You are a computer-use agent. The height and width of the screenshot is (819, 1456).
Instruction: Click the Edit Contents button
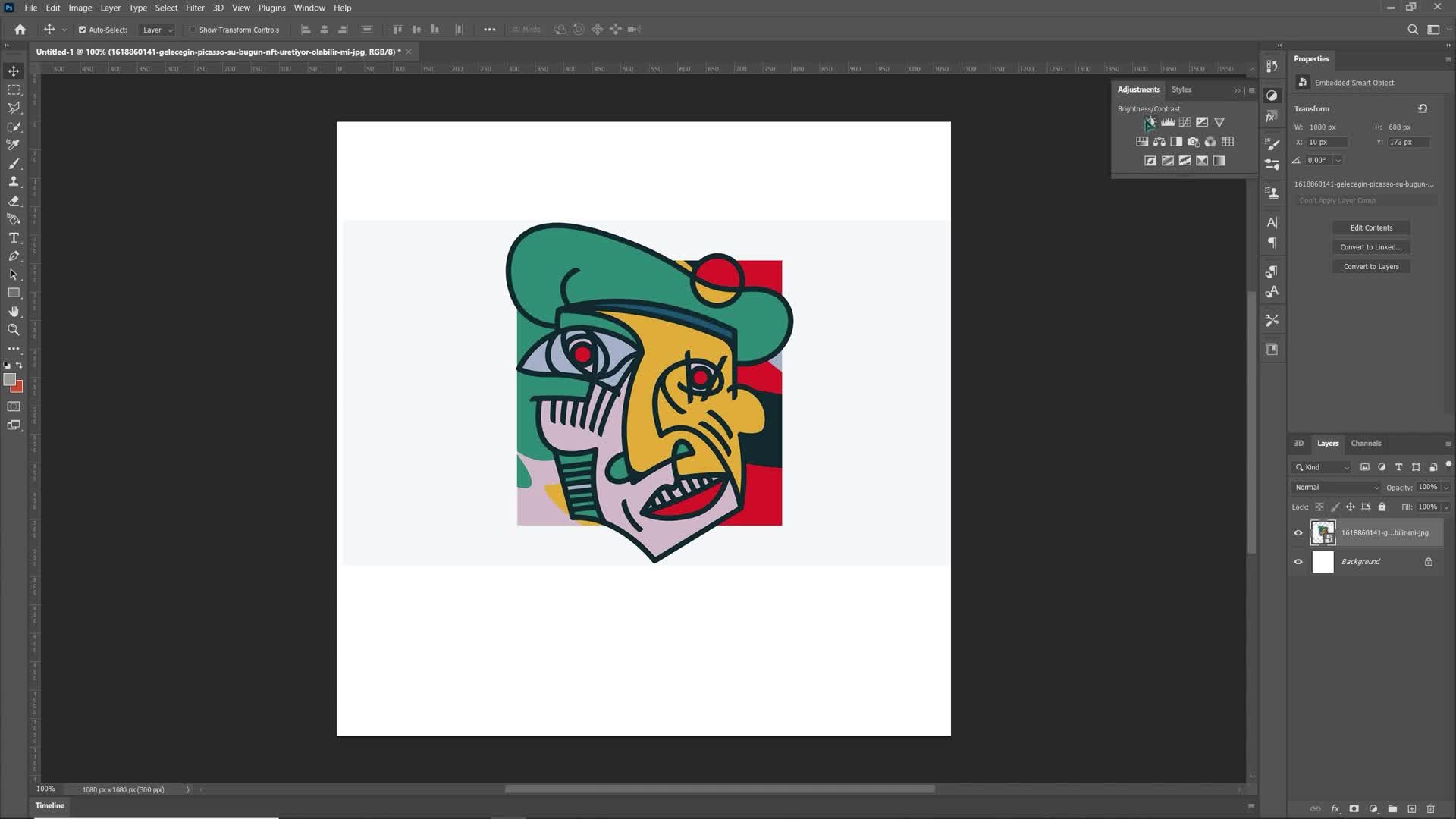(1371, 227)
